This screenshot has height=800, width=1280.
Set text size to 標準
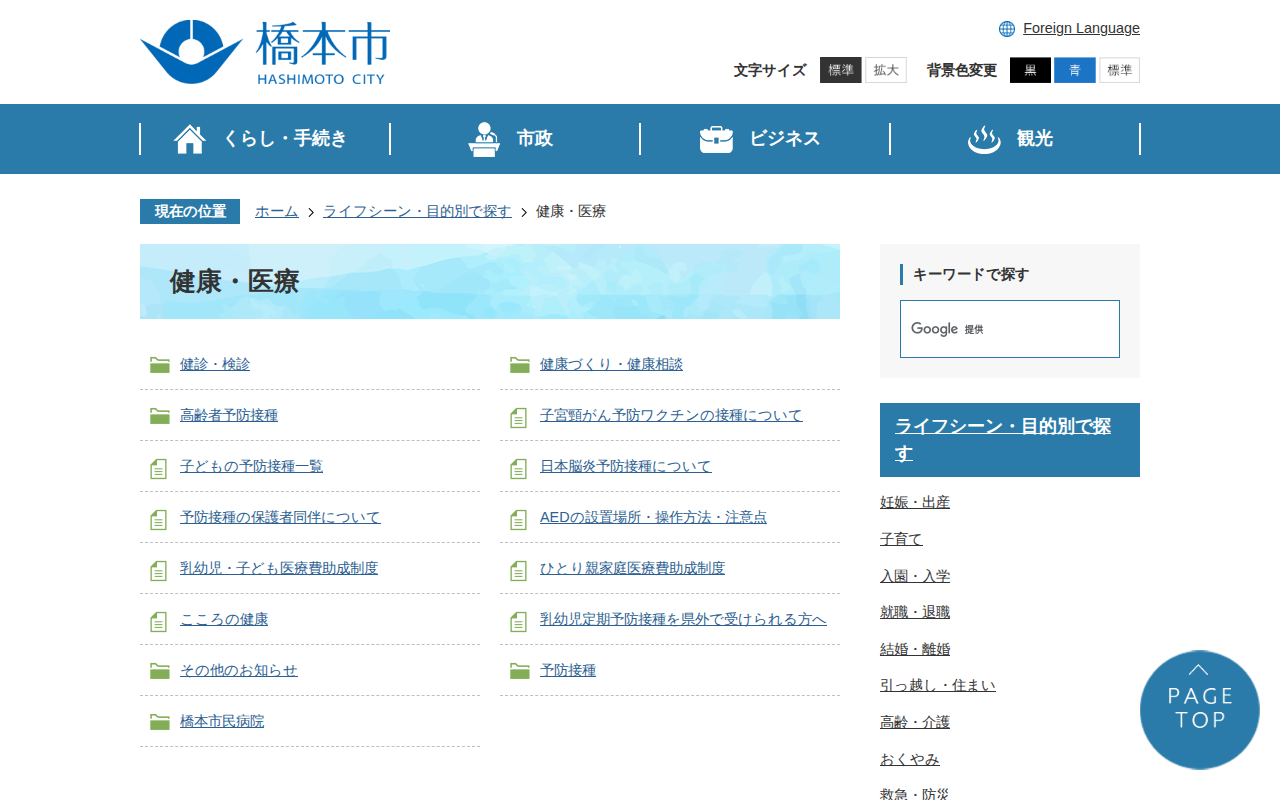click(840, 70)
